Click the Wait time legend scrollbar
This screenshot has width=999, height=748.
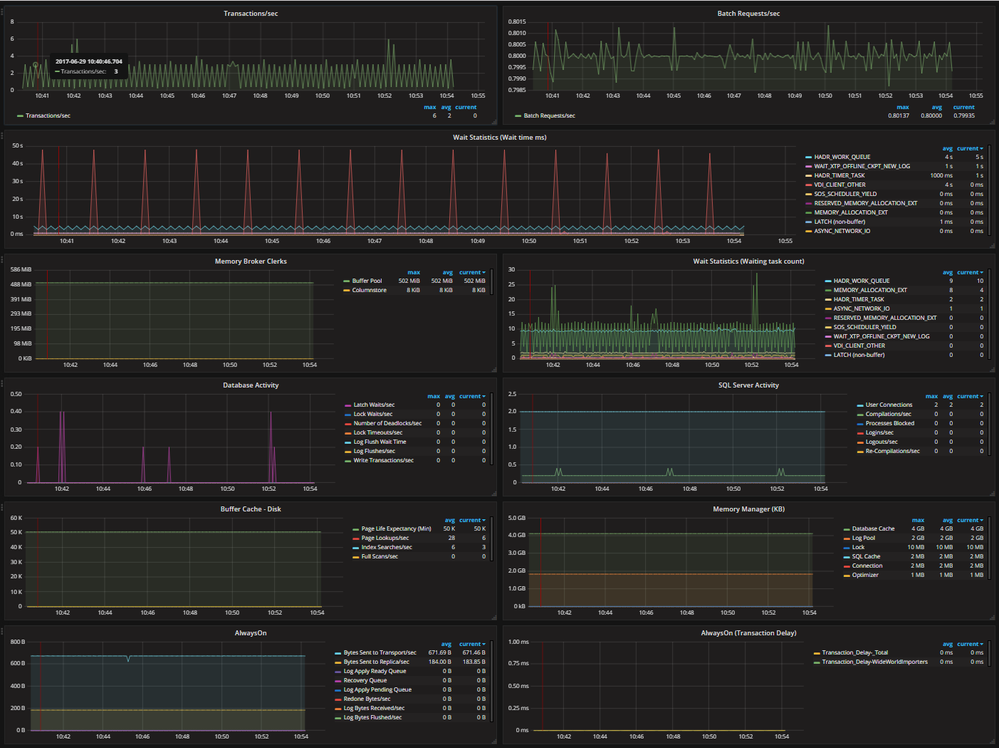click(x=989, y=191)
